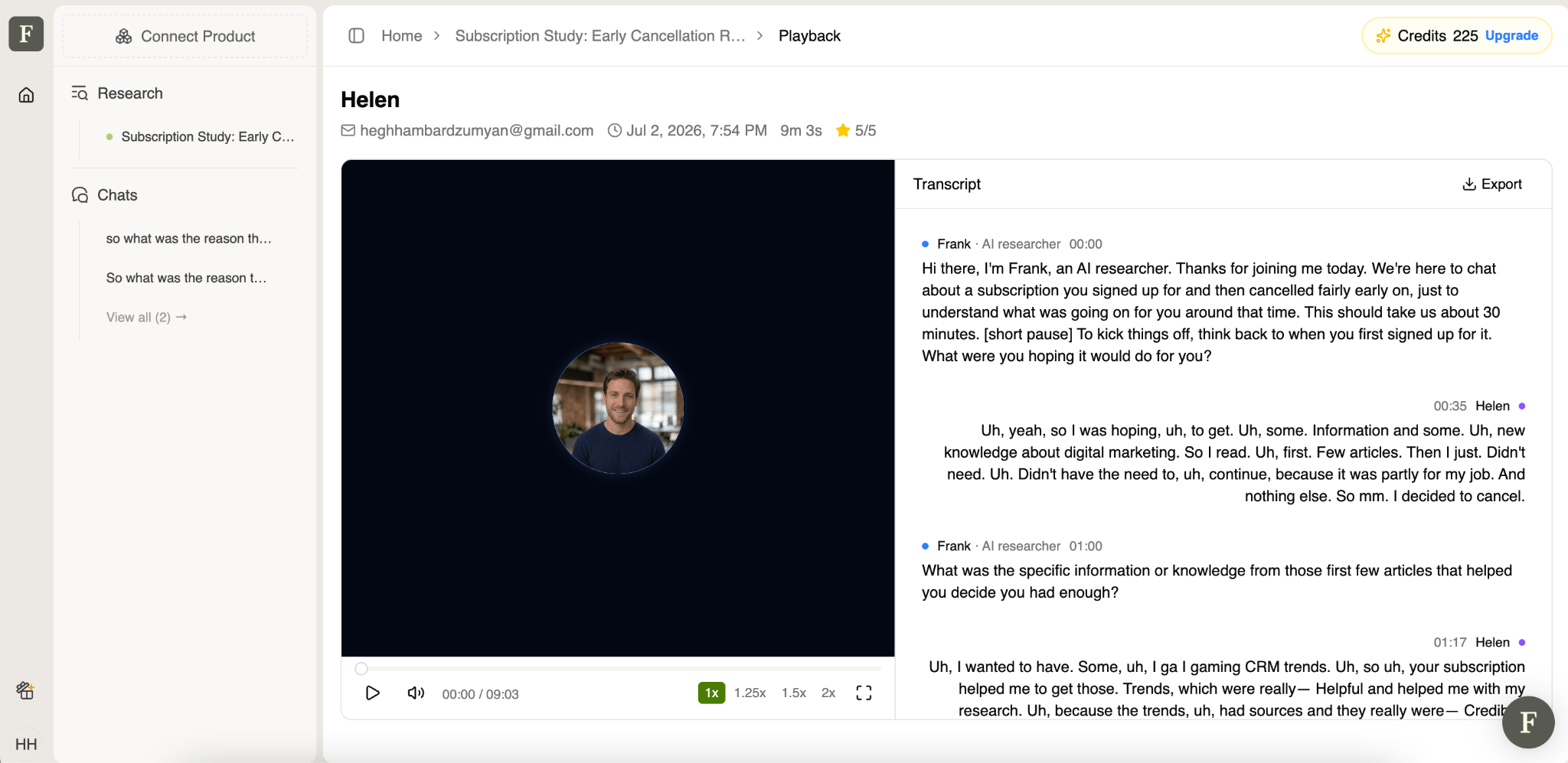Click the 00:00 / 09:03 time display
1568x763 pixels.
pos(480,694)
